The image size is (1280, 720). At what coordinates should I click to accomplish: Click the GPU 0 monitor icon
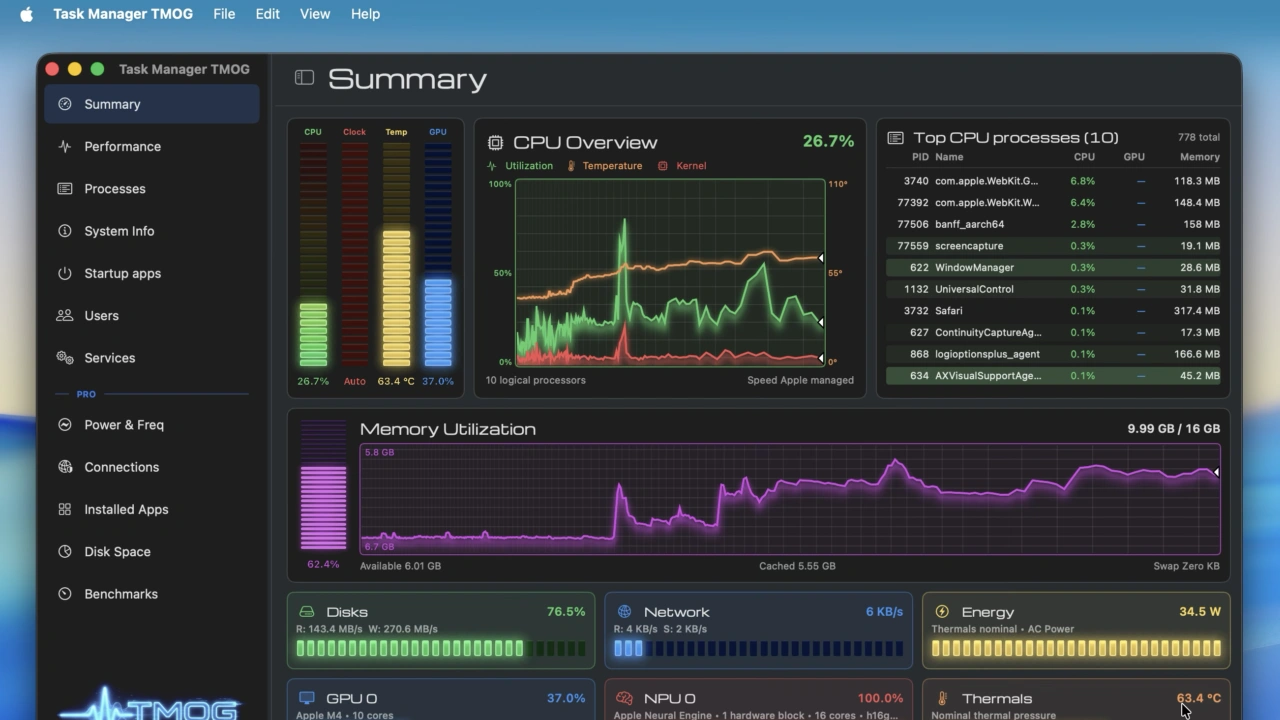pos(307,698)
